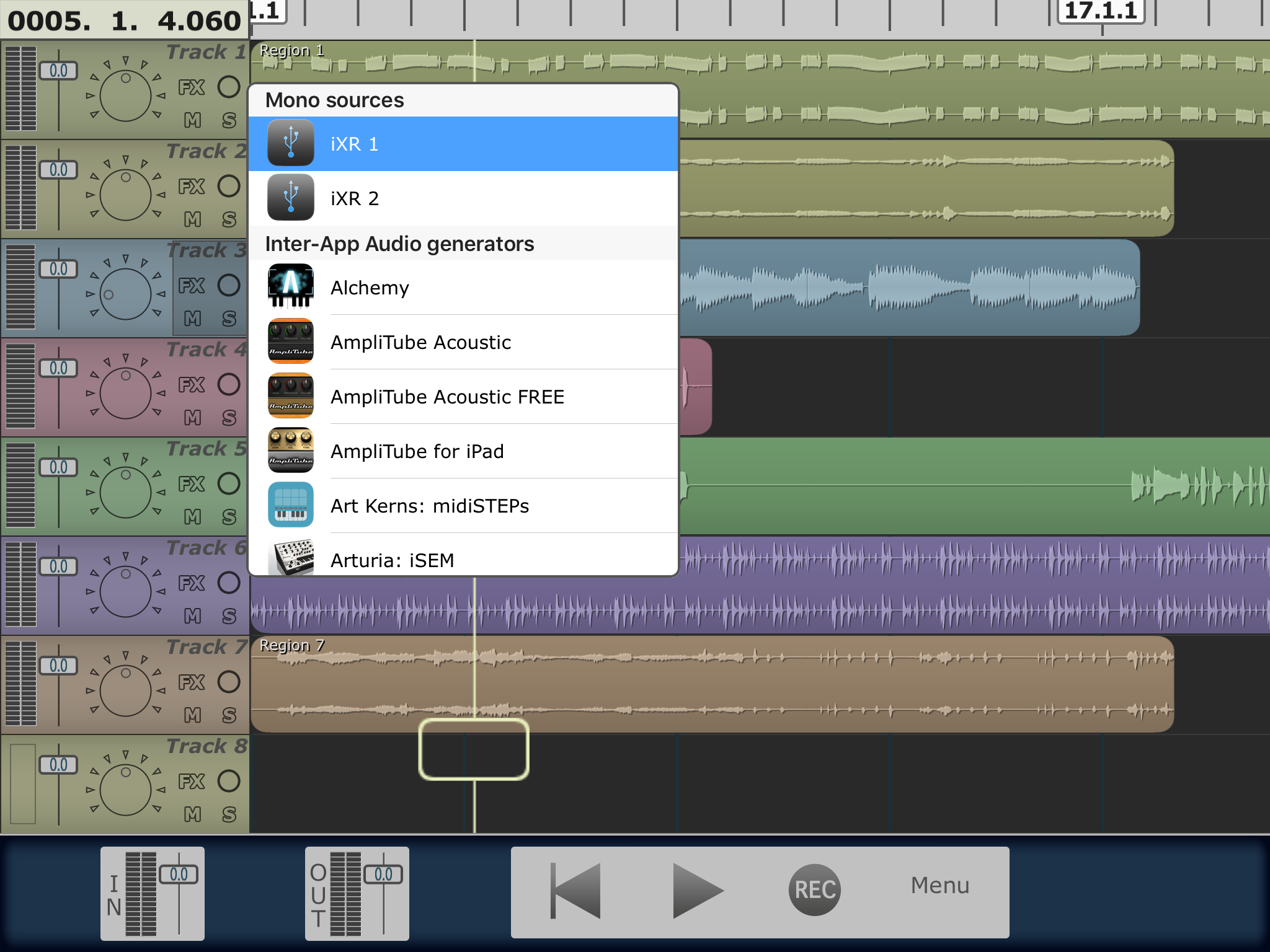Image resolution: width=1270 pixels, height=952 pixels.
Task: Select the green audio region on Track 5
Action: [x=975, y=486]
